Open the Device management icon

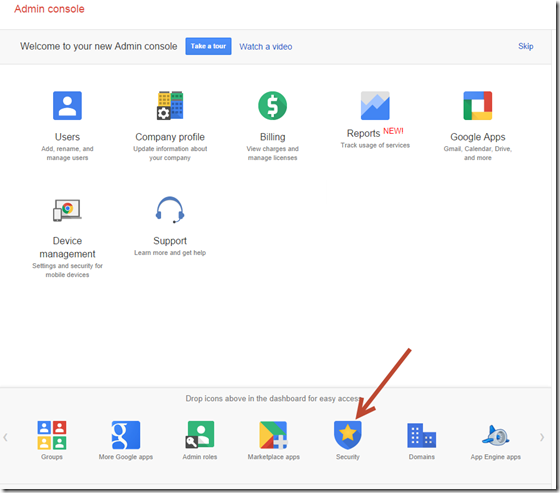click(x=67, y=210)
